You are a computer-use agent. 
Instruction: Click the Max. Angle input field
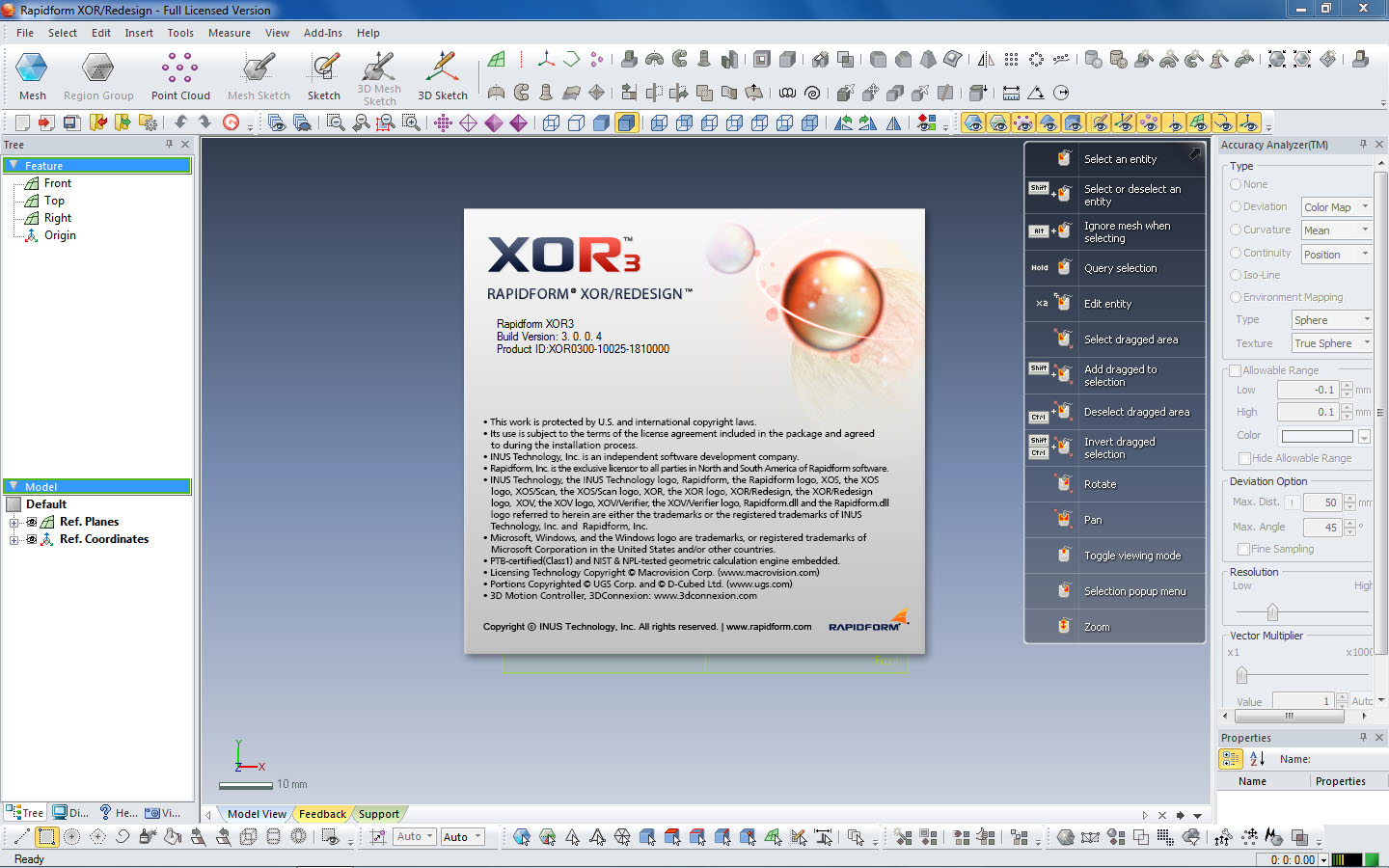click(1322, 528)
